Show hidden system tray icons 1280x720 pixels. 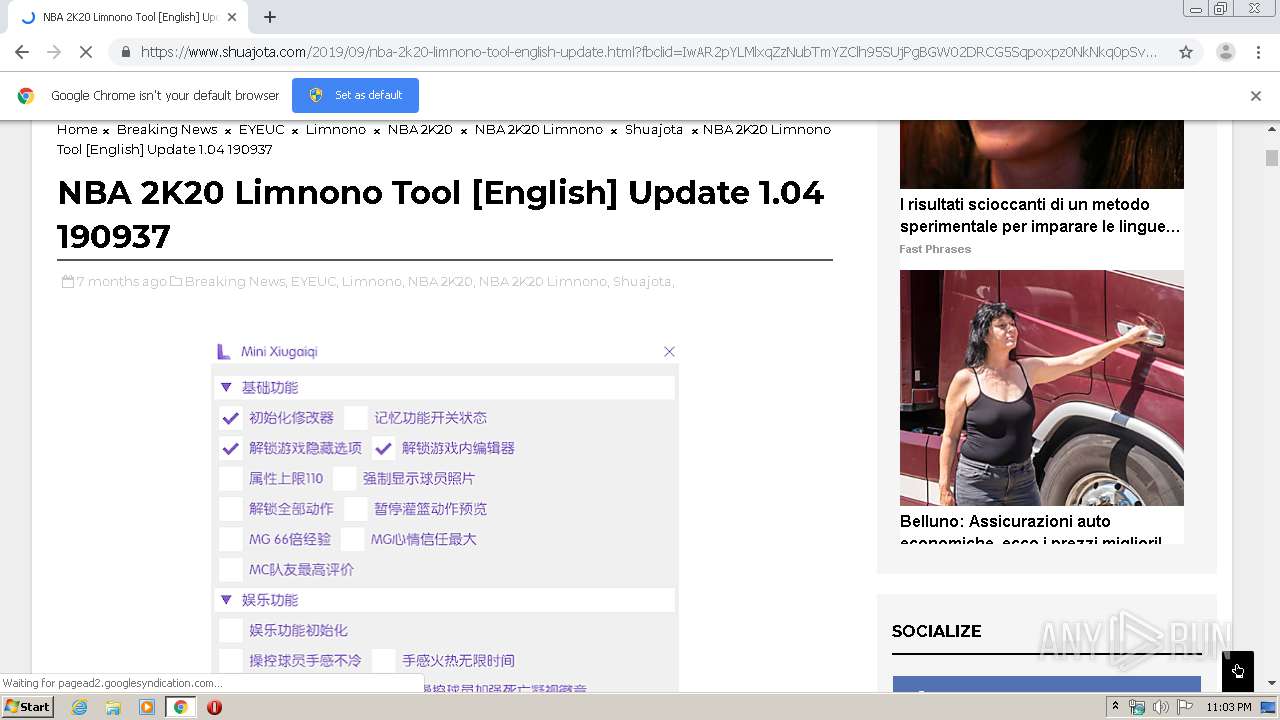(1115, 707)
